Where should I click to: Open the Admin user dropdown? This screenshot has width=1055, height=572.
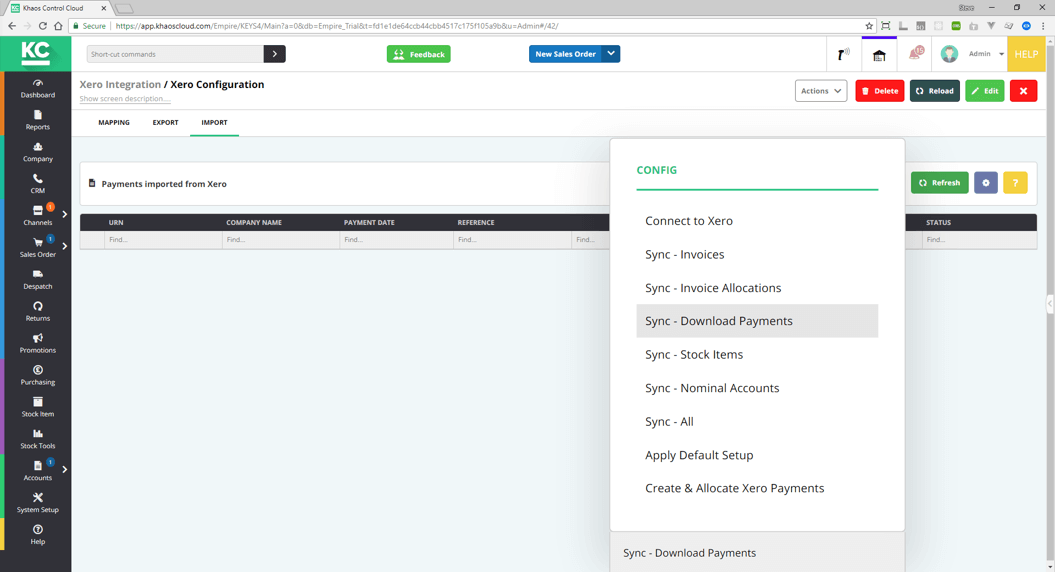pyautogui.click(x=1001, y=54)
